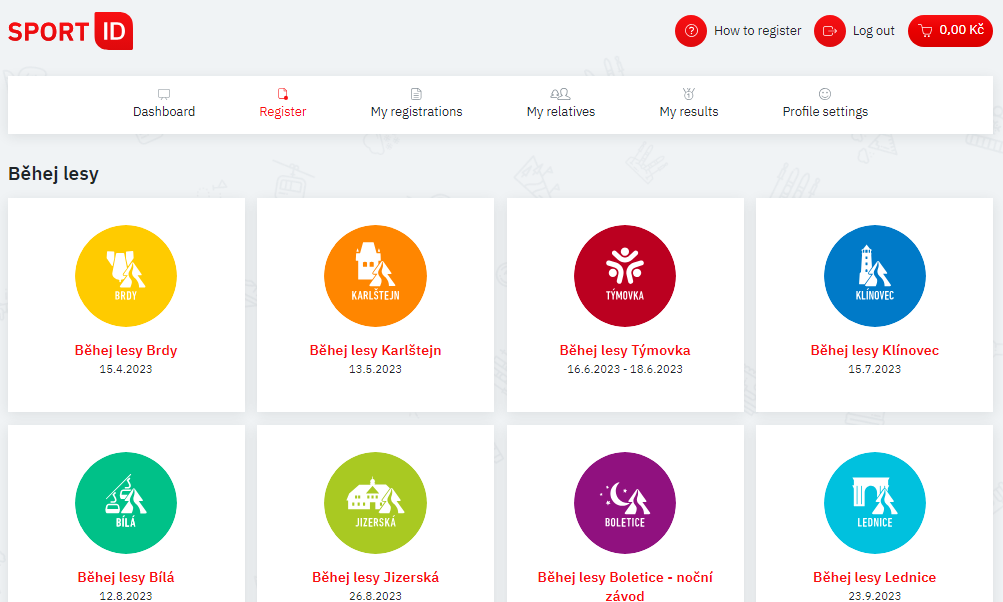The image size is (1003, 602).
Task: Open the My results tab
Action: [x=689, y=111]
